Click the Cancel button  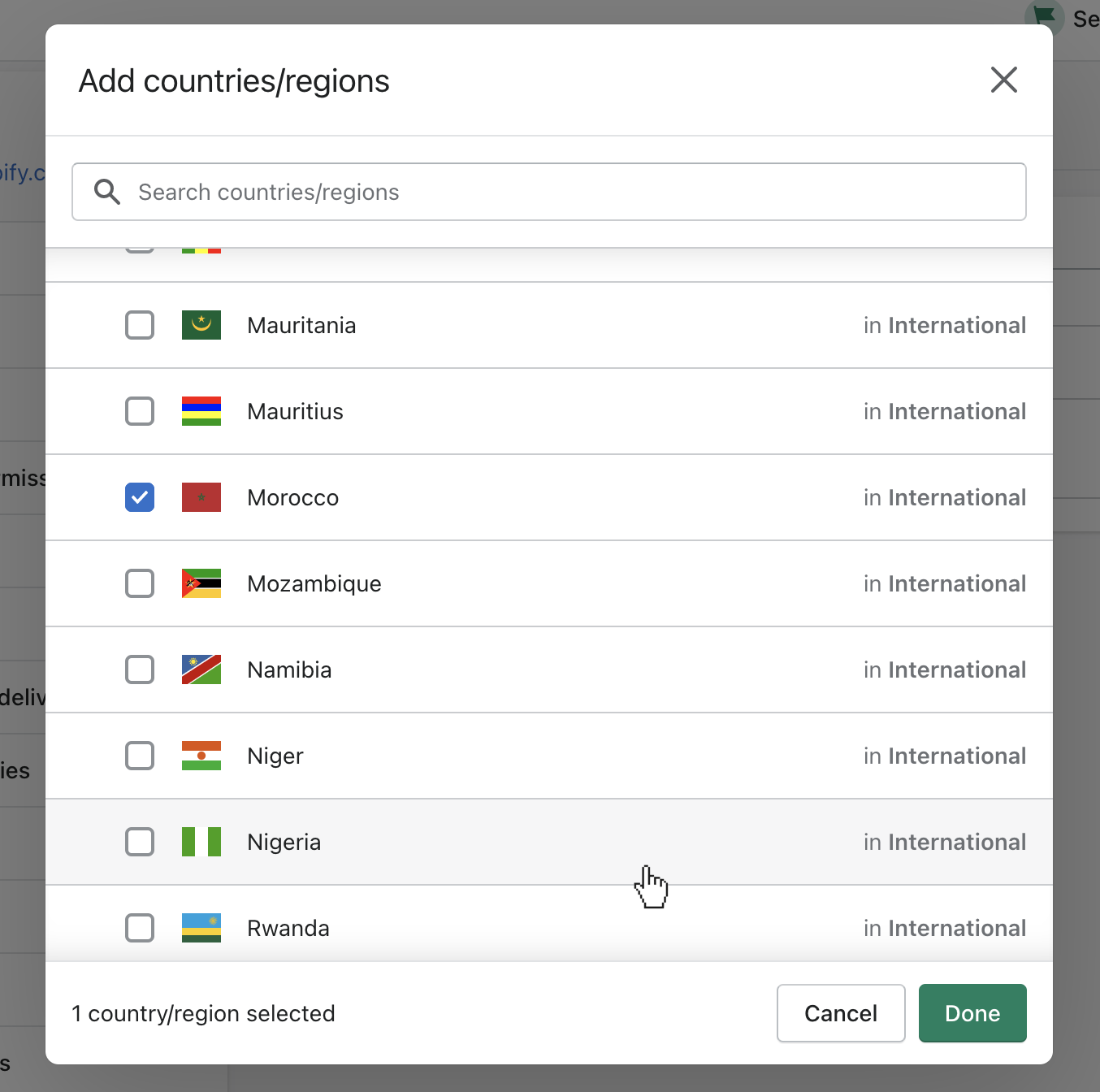point(840,1013)
